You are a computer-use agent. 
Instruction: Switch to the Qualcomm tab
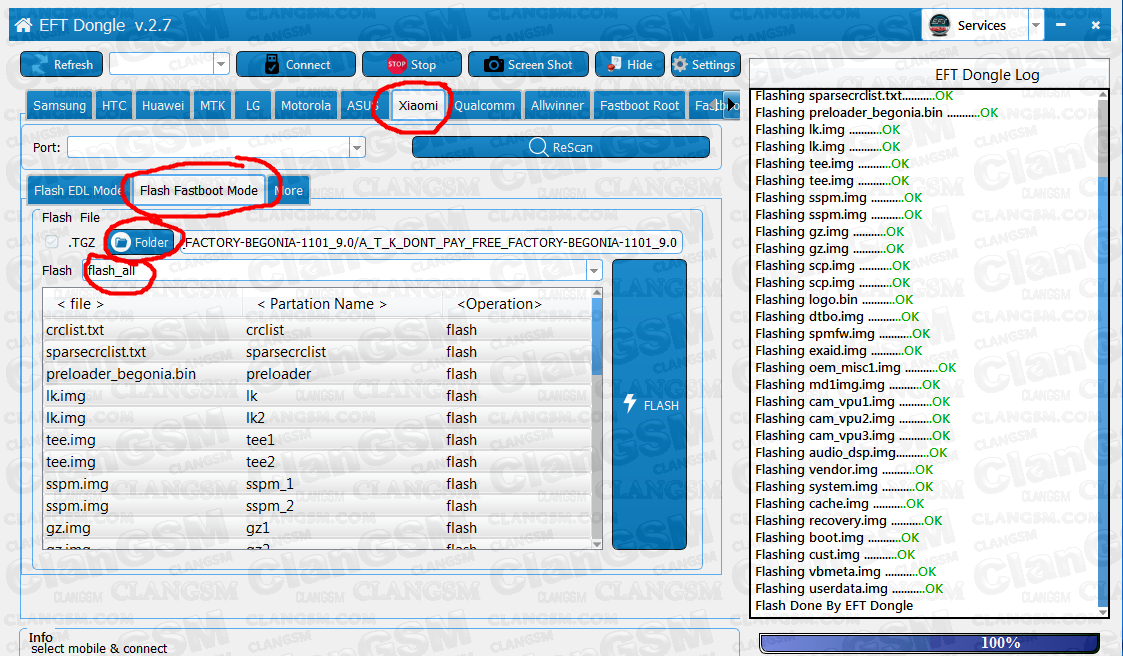point(485,106)
